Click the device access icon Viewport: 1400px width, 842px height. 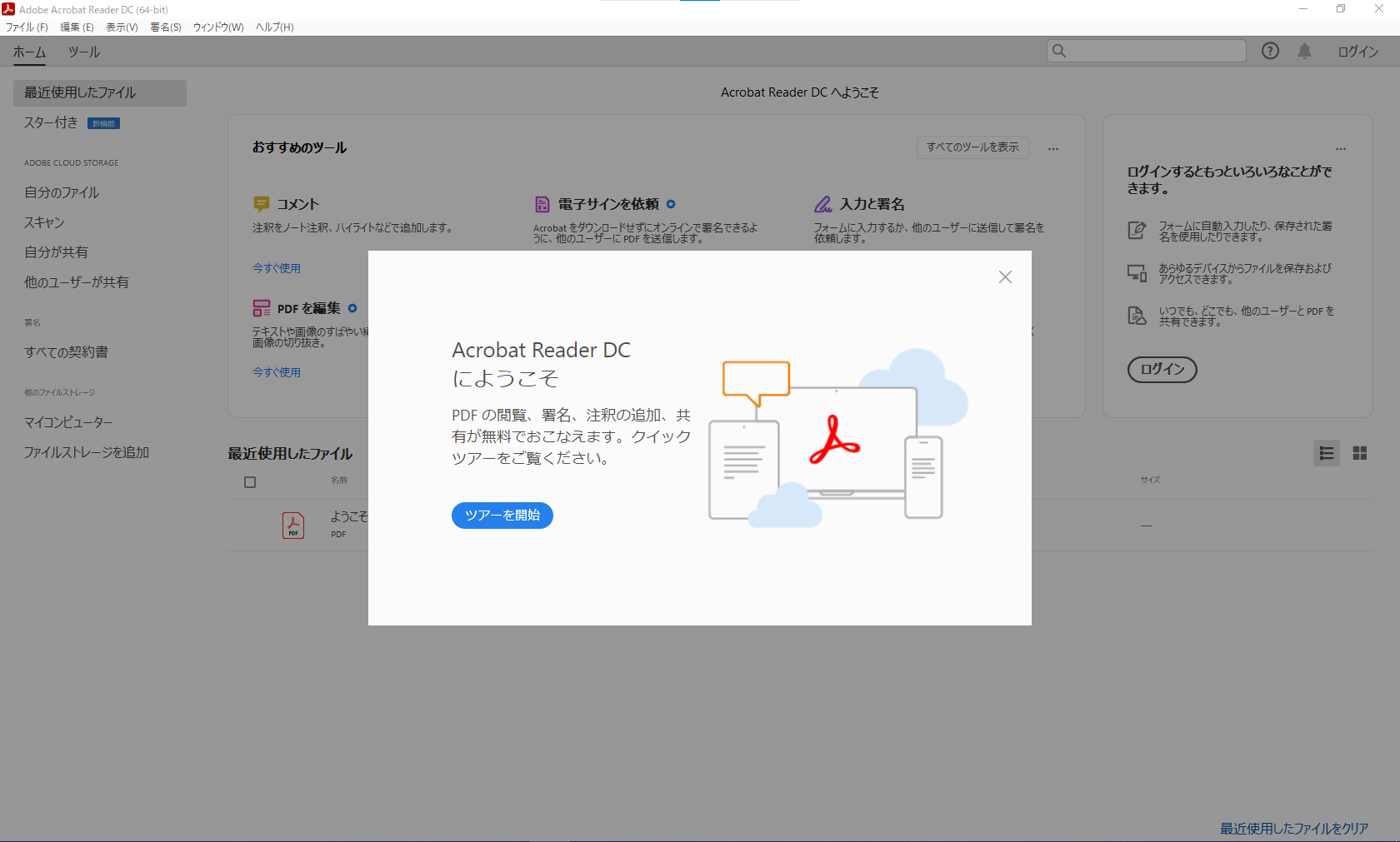[1137, 273]
